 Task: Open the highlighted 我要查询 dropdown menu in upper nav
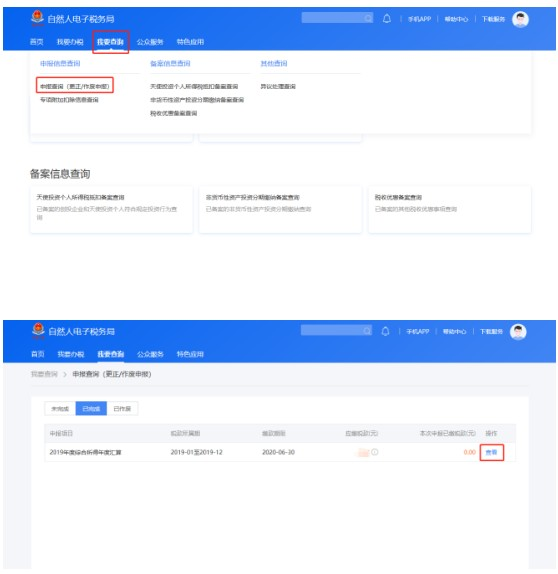pyautogui.click(x=110, y=42)
